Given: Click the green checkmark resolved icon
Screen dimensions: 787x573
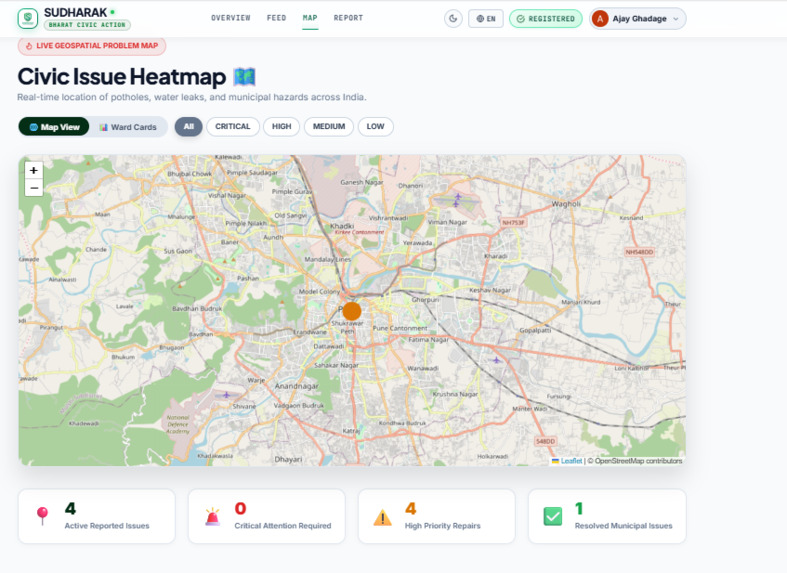Looking at the screenshot, I should click(553, 516).
